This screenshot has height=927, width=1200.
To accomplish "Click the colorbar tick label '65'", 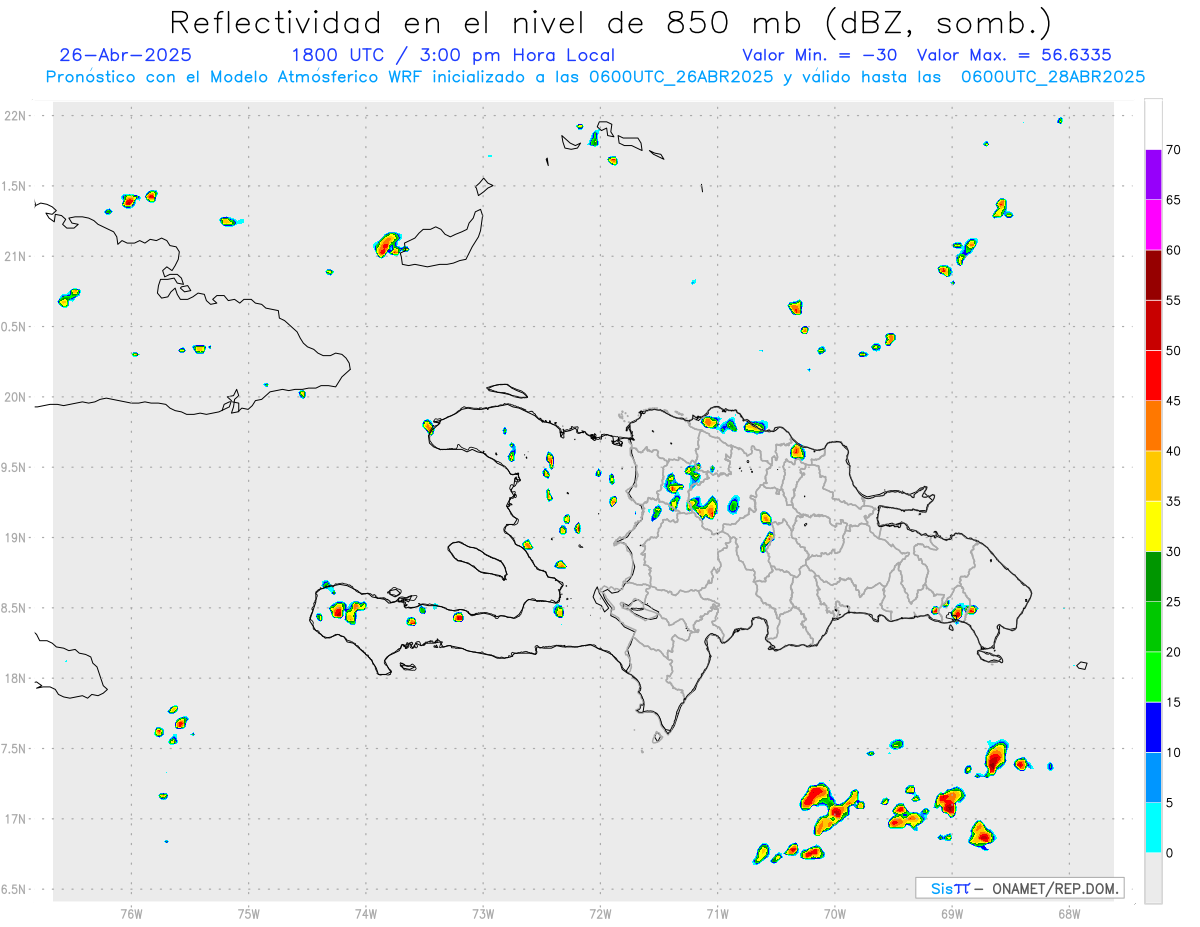I will 1173,200.
